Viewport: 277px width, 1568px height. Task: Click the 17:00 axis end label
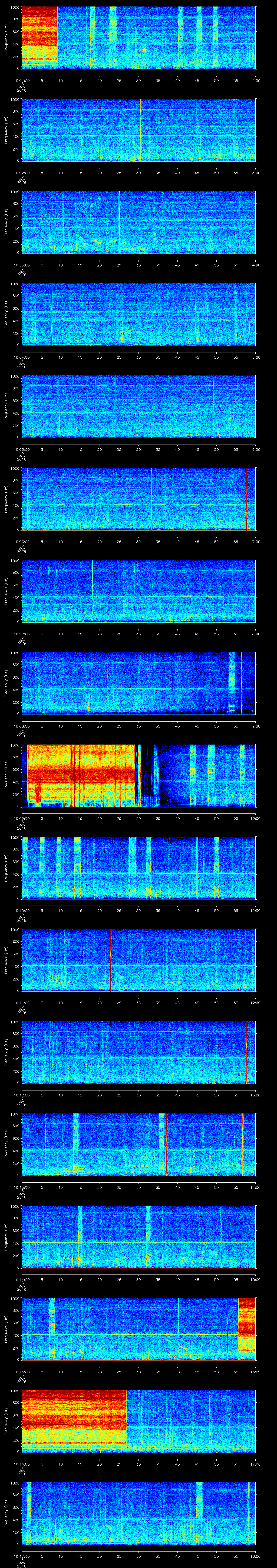tap(255, 1464)
